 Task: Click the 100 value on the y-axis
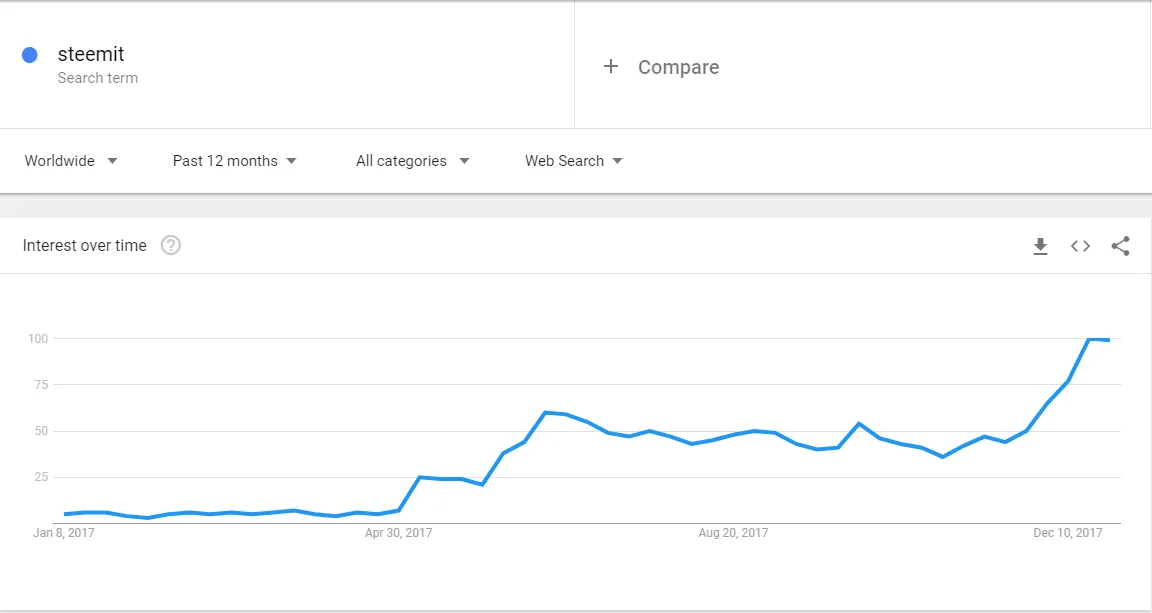pos(38,339)
